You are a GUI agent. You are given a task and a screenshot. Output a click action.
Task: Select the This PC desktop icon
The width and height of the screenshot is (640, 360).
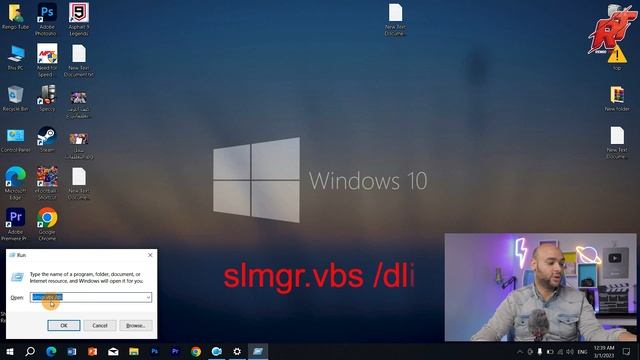tap(16, 58)
